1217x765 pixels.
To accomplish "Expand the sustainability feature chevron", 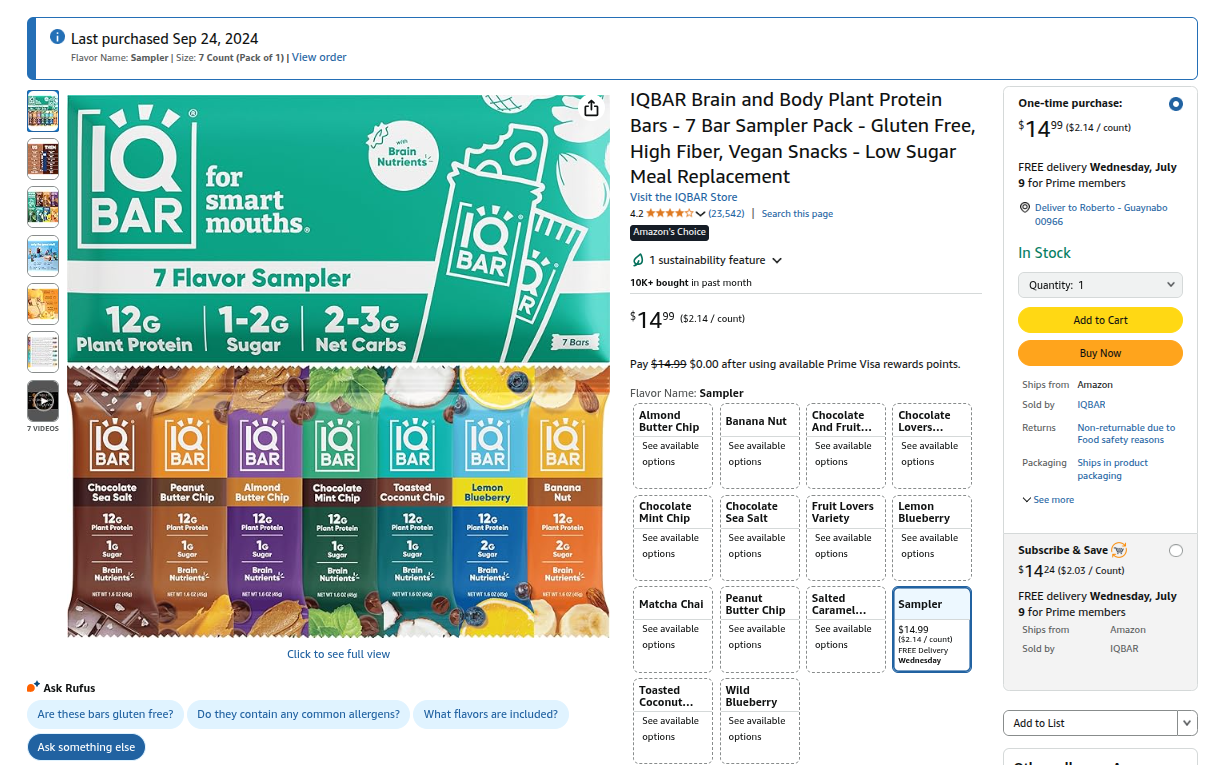I will coord(777,261).
